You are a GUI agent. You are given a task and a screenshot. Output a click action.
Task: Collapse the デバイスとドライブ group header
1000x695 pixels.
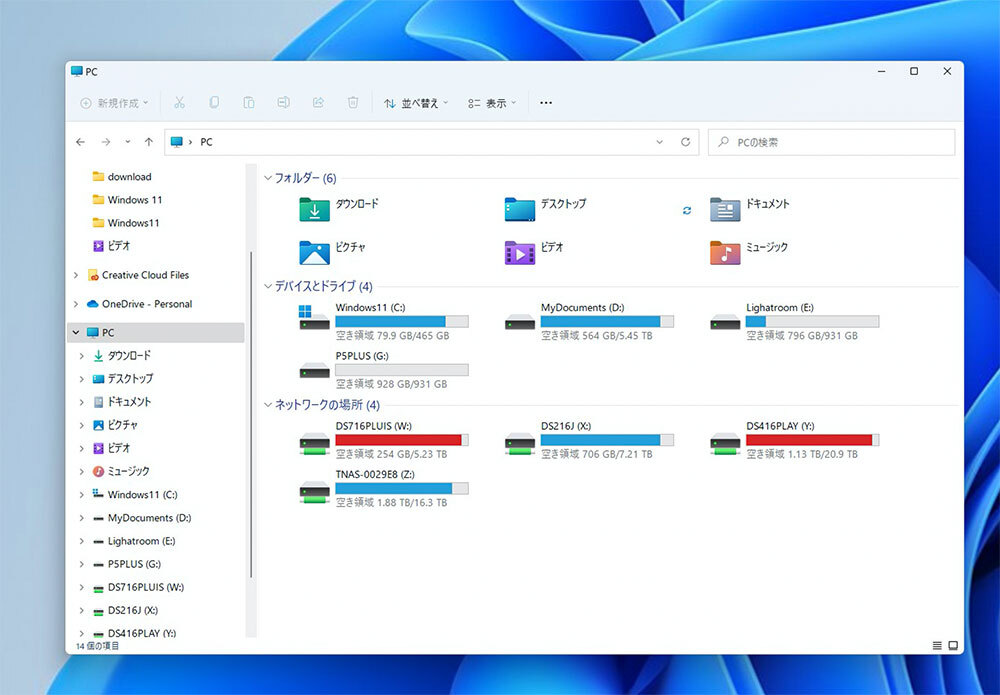point(268,286)
